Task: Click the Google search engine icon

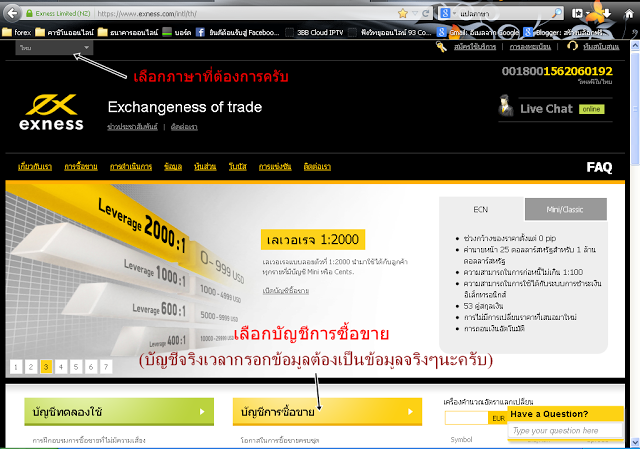Action: [x=444, y=13]
